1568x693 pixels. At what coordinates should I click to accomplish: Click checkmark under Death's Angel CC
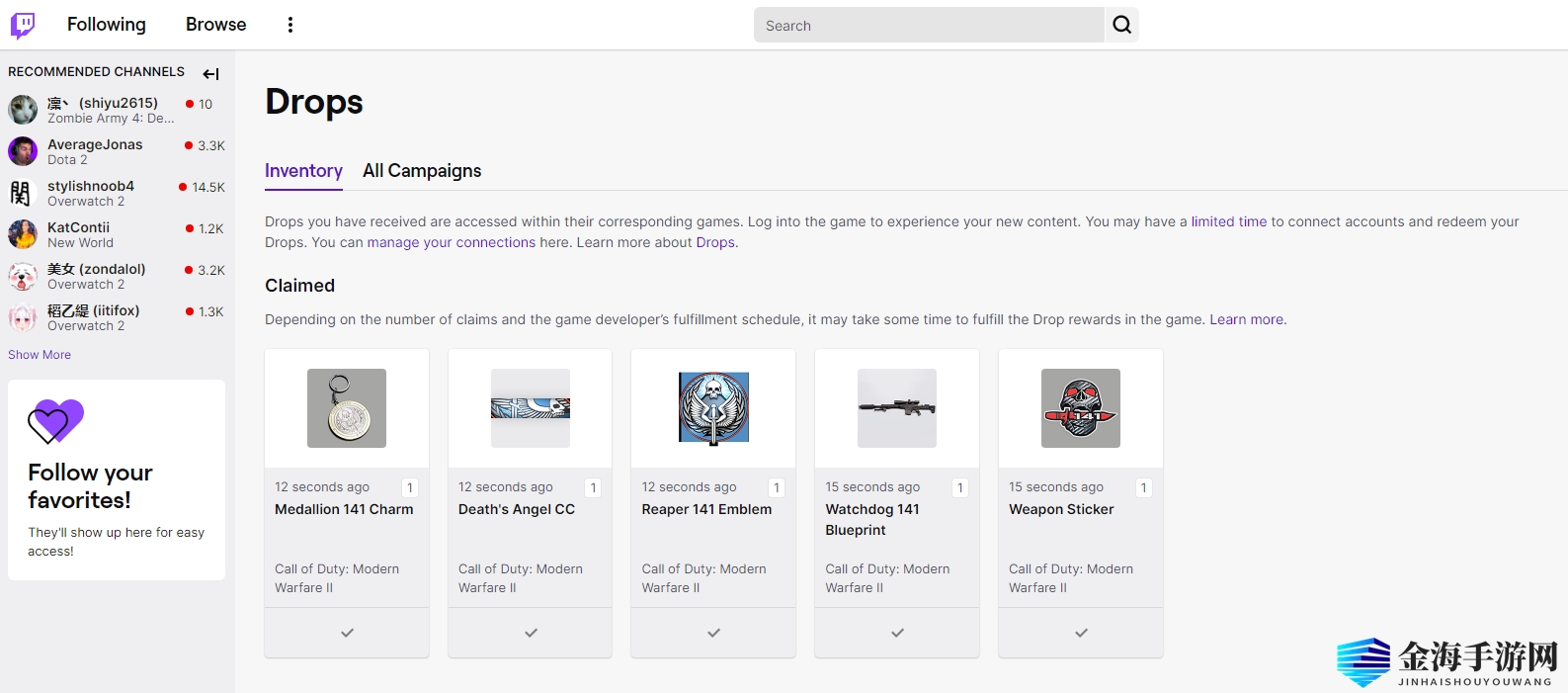point(531,633)
